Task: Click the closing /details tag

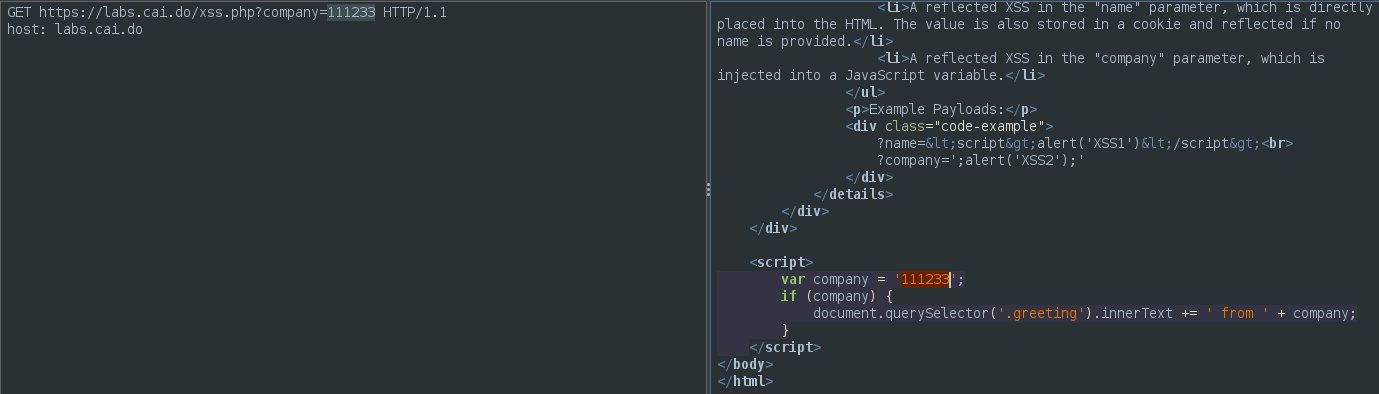Action: coord(853,194)
